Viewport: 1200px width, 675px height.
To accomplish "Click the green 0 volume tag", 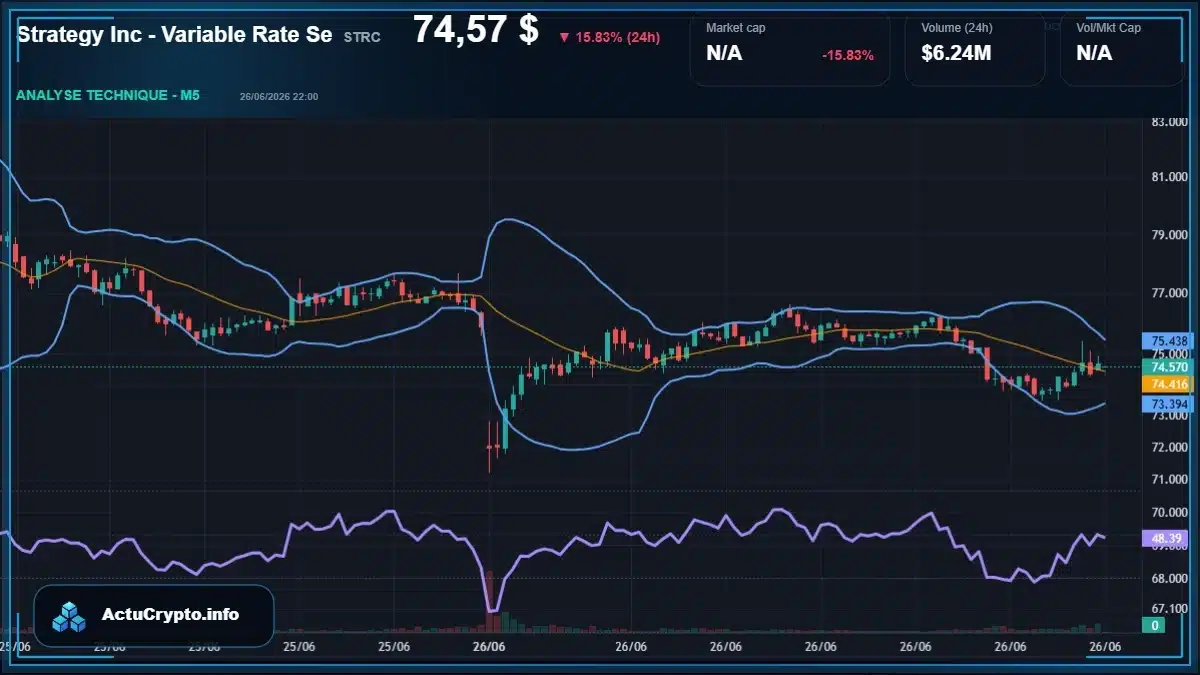I will [x=1154, y=626].
